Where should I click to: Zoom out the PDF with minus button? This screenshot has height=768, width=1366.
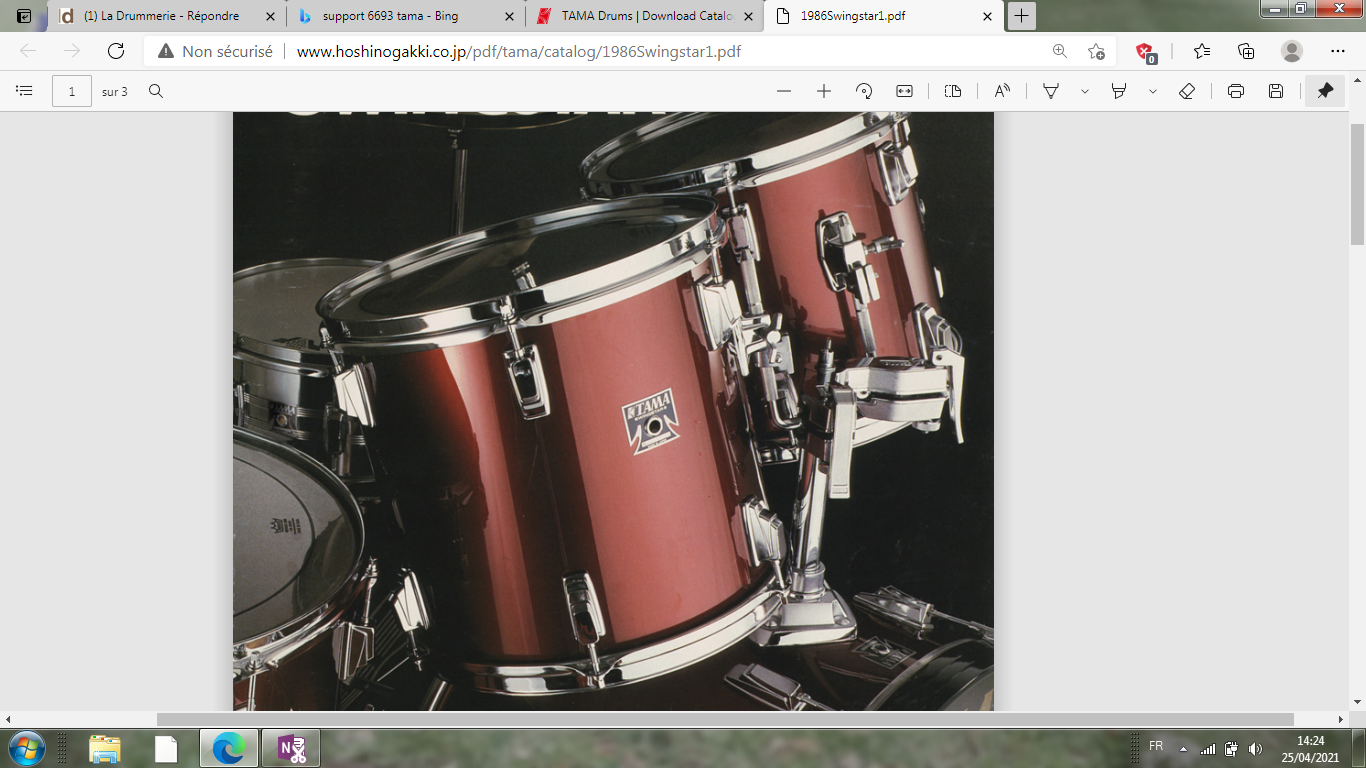tap(784, 91)
